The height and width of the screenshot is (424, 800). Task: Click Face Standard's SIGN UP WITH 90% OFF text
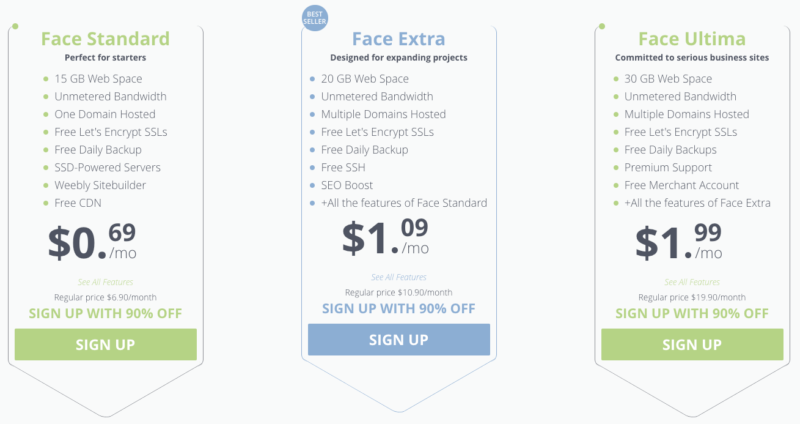point(106,313)
